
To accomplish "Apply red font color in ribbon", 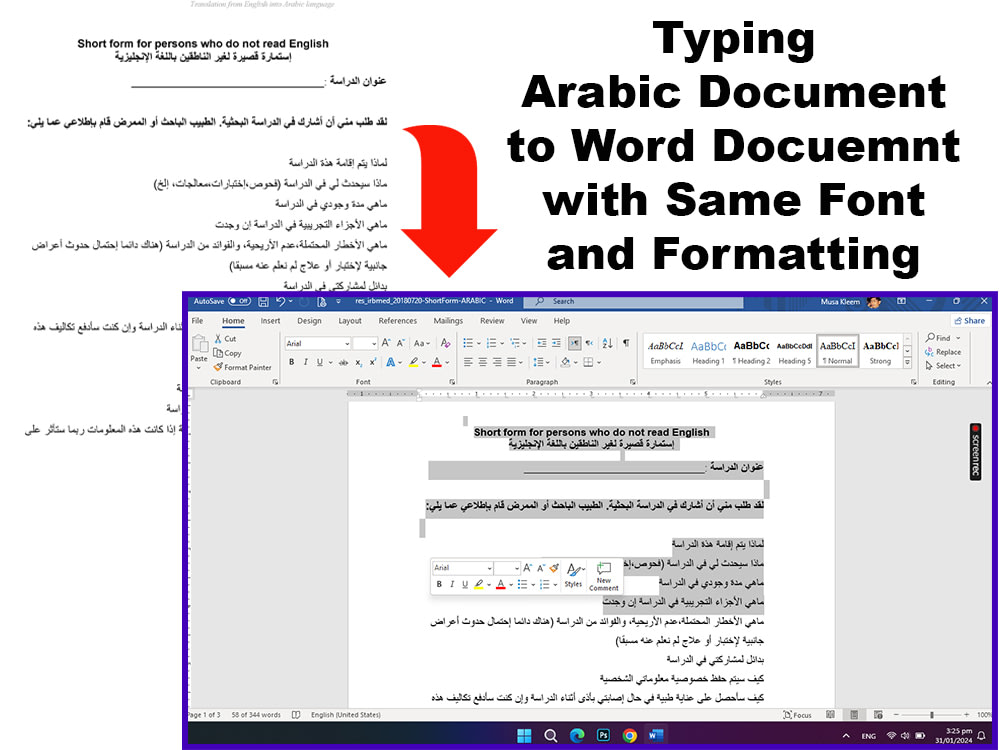I will 437,362.
